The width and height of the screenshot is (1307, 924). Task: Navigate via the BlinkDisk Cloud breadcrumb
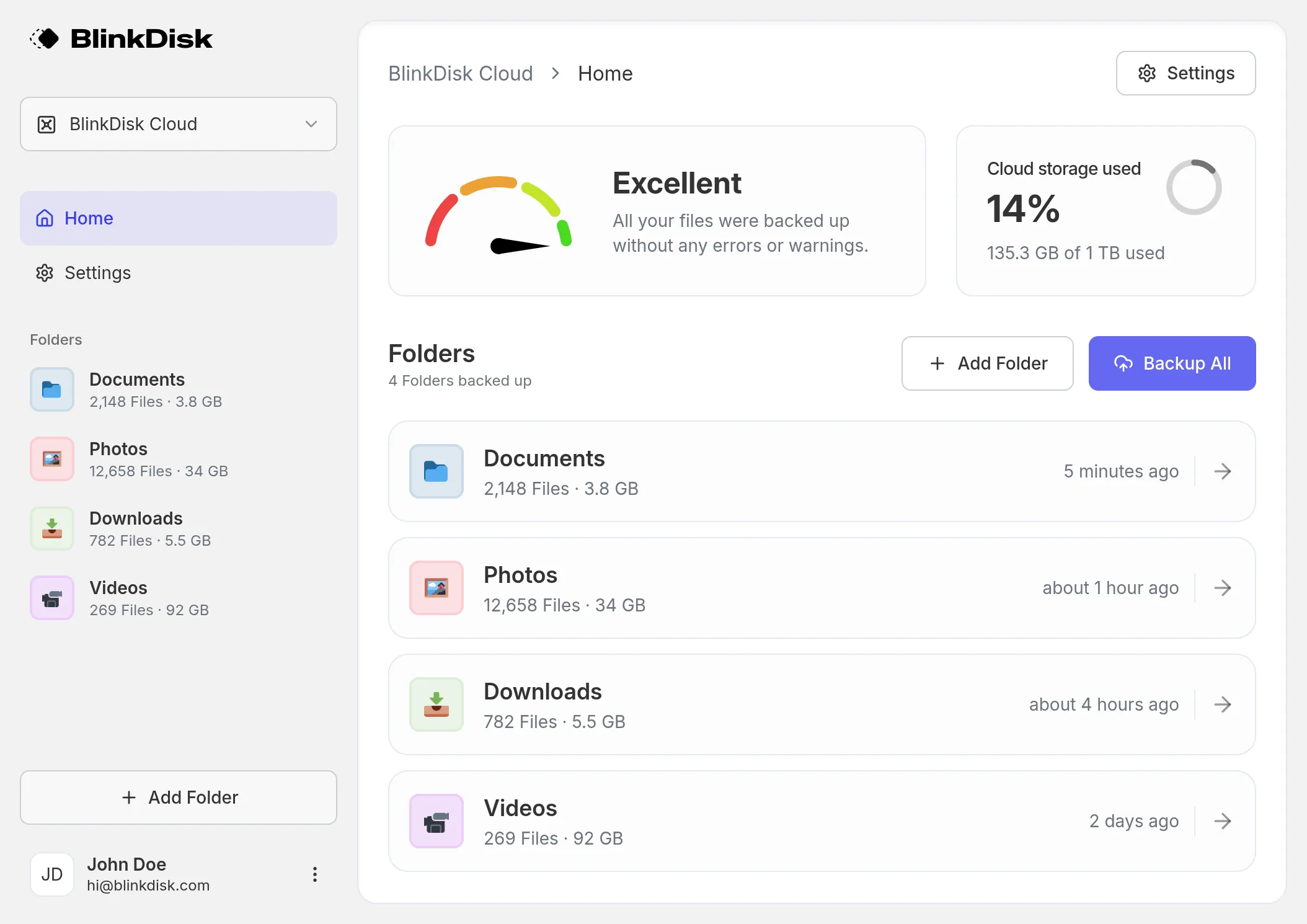tap(461, 73)
